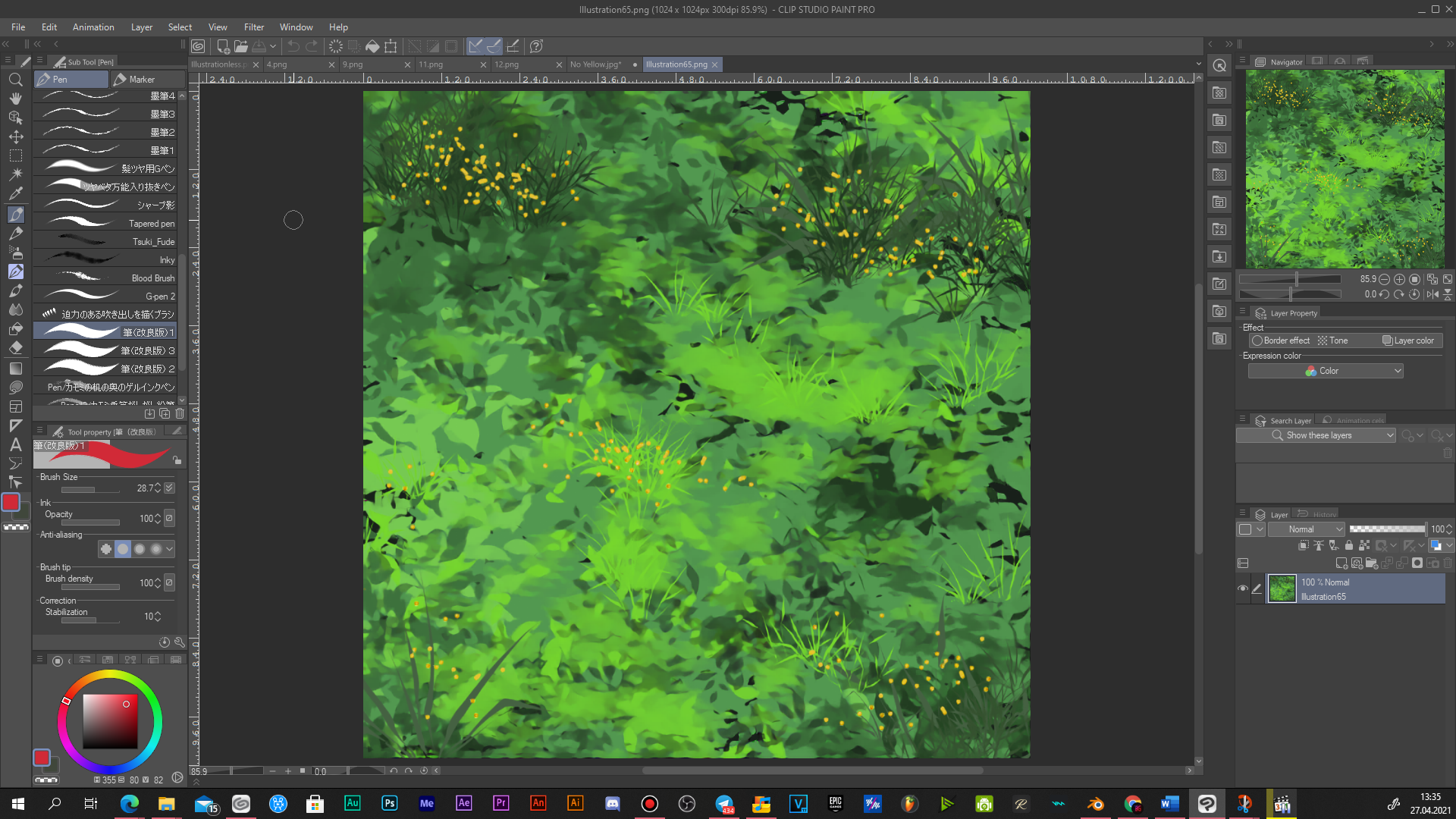1456x819 pixels.
Task: Click the red foreground color swatch
Action: [11, 502]
